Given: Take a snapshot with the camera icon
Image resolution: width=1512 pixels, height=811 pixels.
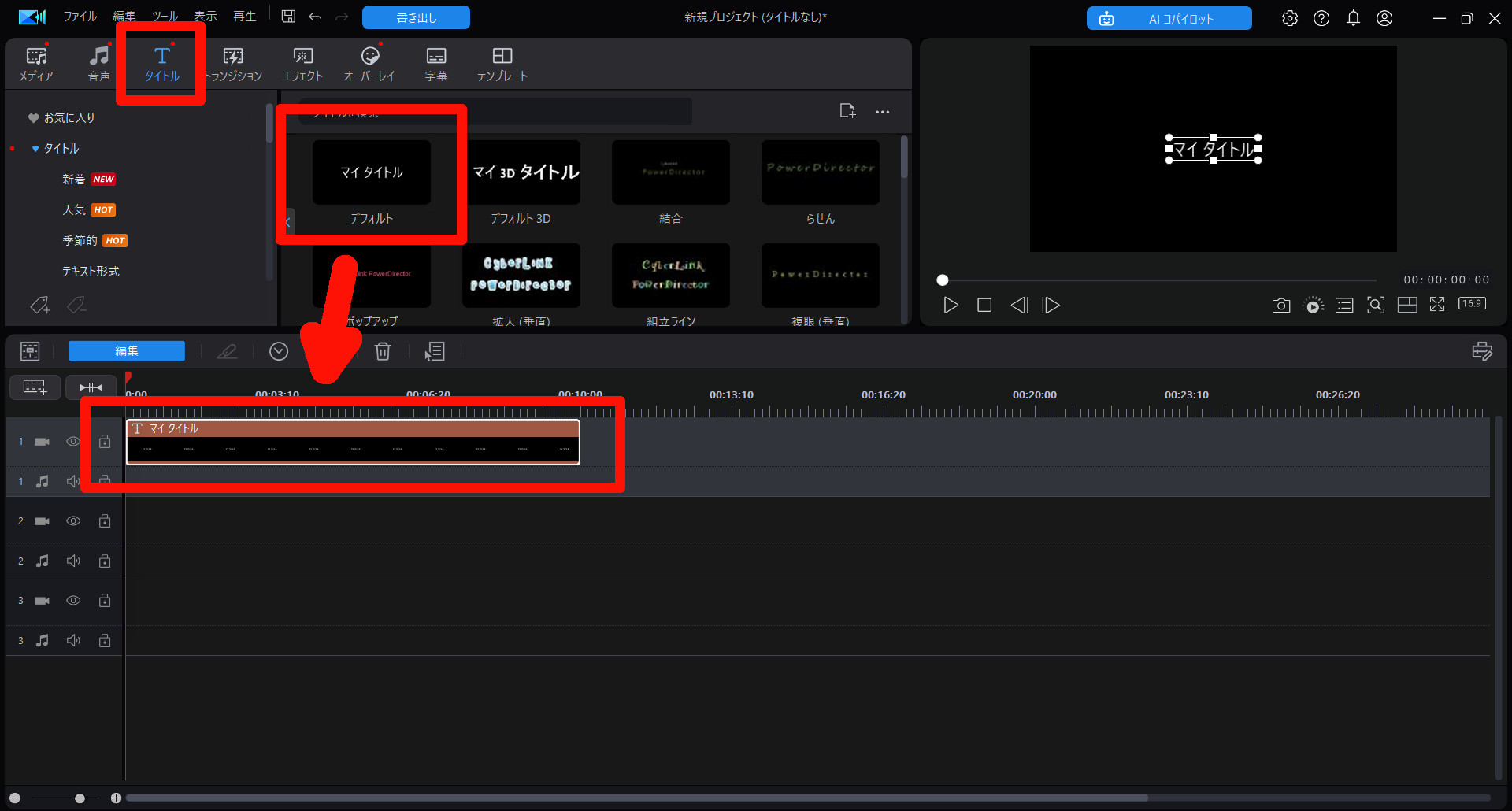Looking at the screenshot, I should click(x=1280, y=306).
